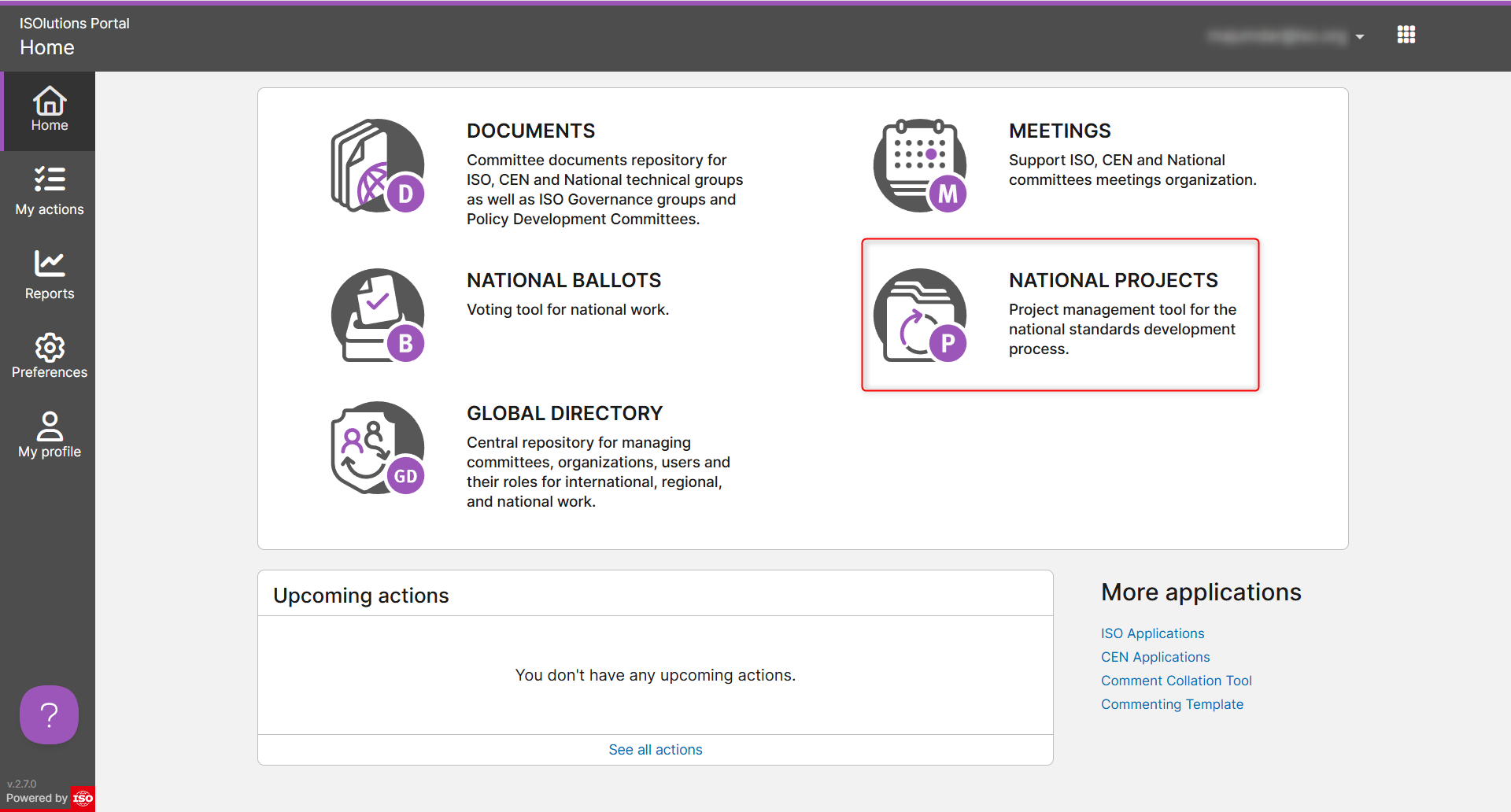The image size is (1511, 812).
Task: Click the Documents description text
Action: pos(604,190)
